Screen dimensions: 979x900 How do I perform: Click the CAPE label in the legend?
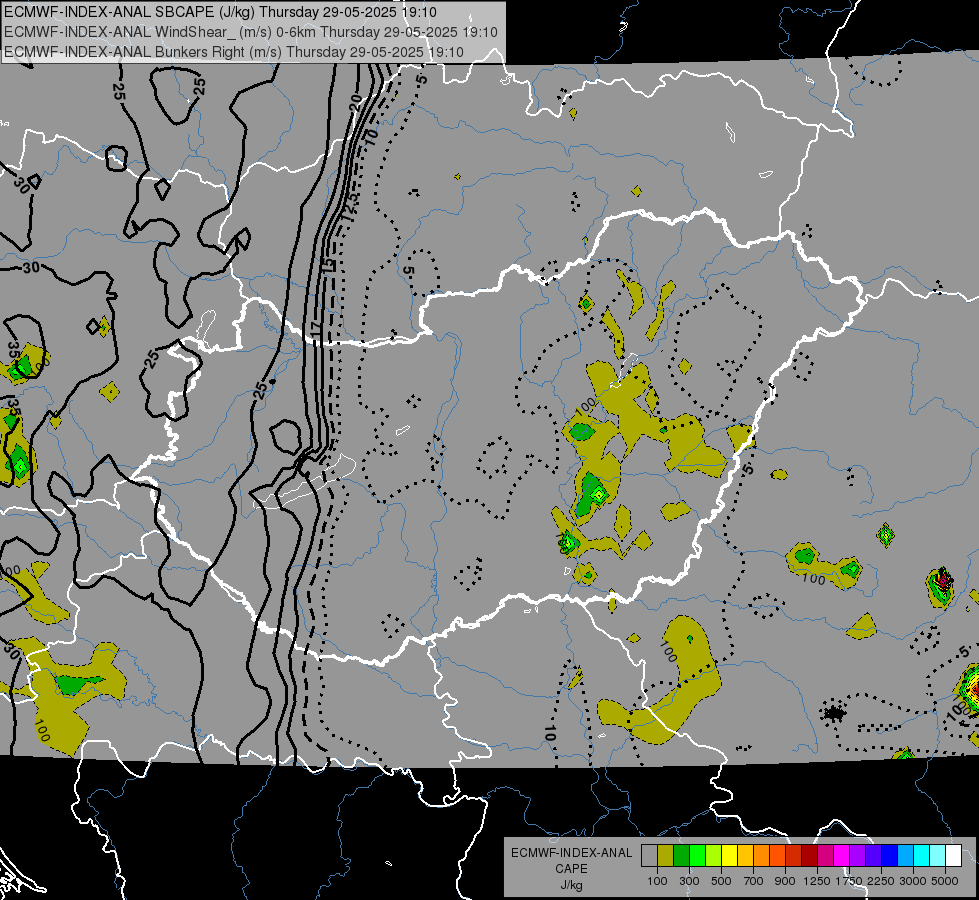tap(571, 869)
